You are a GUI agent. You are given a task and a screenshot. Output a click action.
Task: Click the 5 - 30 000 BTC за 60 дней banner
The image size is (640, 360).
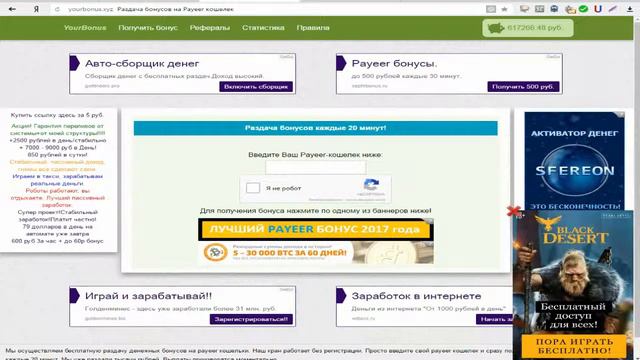(x=316, y=253)
